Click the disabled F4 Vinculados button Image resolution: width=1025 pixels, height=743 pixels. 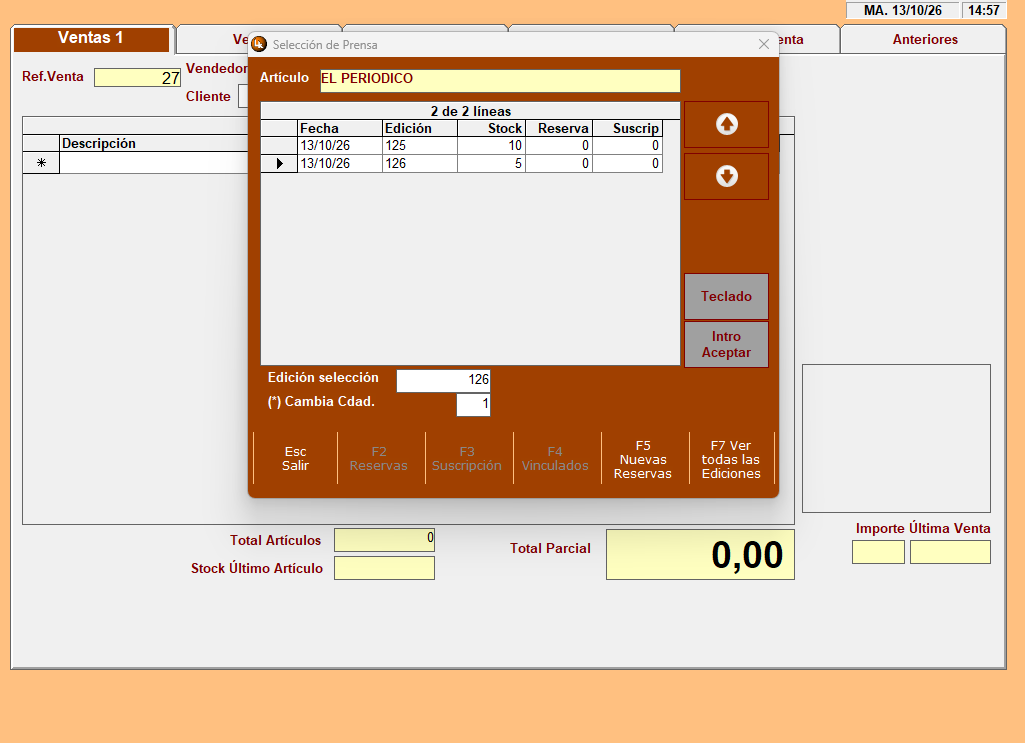[x=555, y=459]
